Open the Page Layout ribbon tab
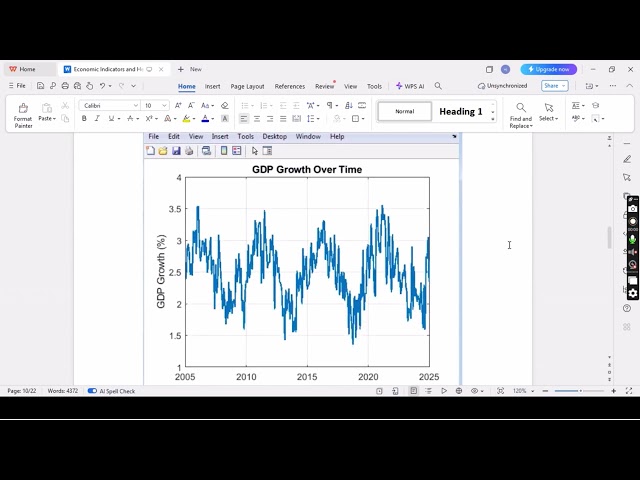The height and width of the screenshot is (480, 640). coord(247,87)
